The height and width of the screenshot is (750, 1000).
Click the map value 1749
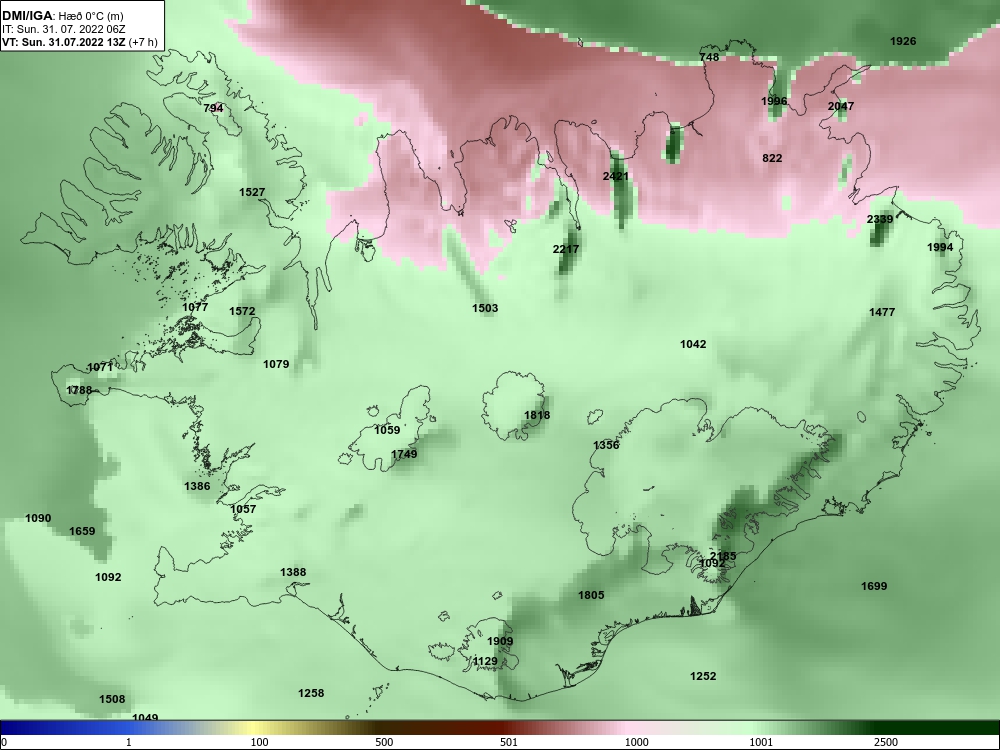coord(404,454)
